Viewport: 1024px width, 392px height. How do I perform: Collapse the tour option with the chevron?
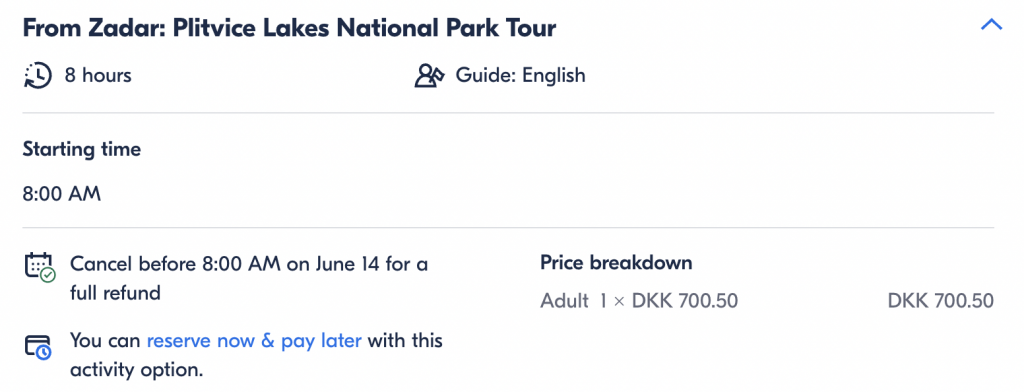pyautogui.click(x=991, y=25)
